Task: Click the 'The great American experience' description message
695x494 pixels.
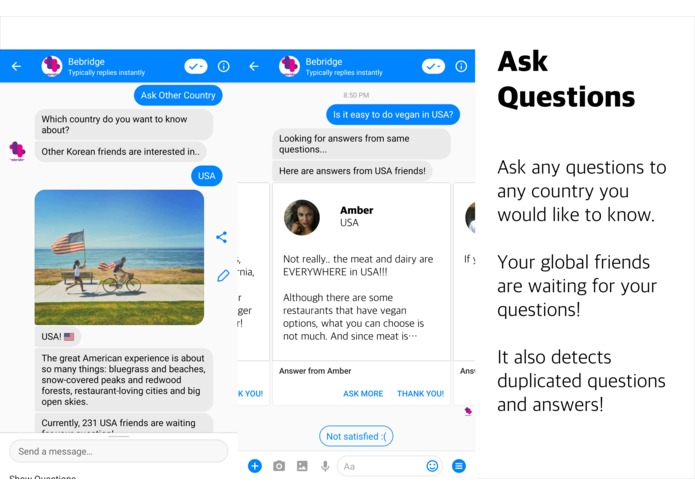Action: [x=124, y=380]
